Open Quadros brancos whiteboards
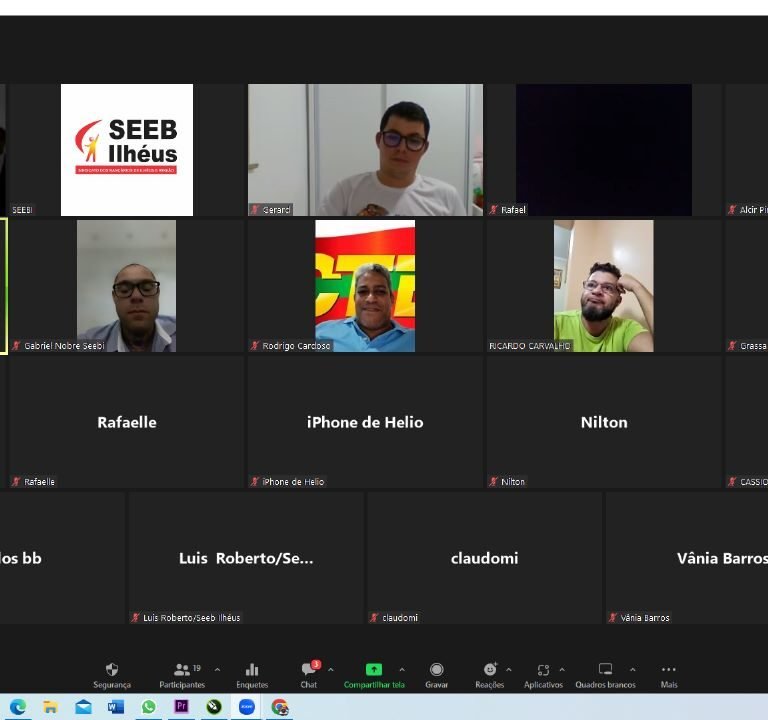 (x=605, y=674)
